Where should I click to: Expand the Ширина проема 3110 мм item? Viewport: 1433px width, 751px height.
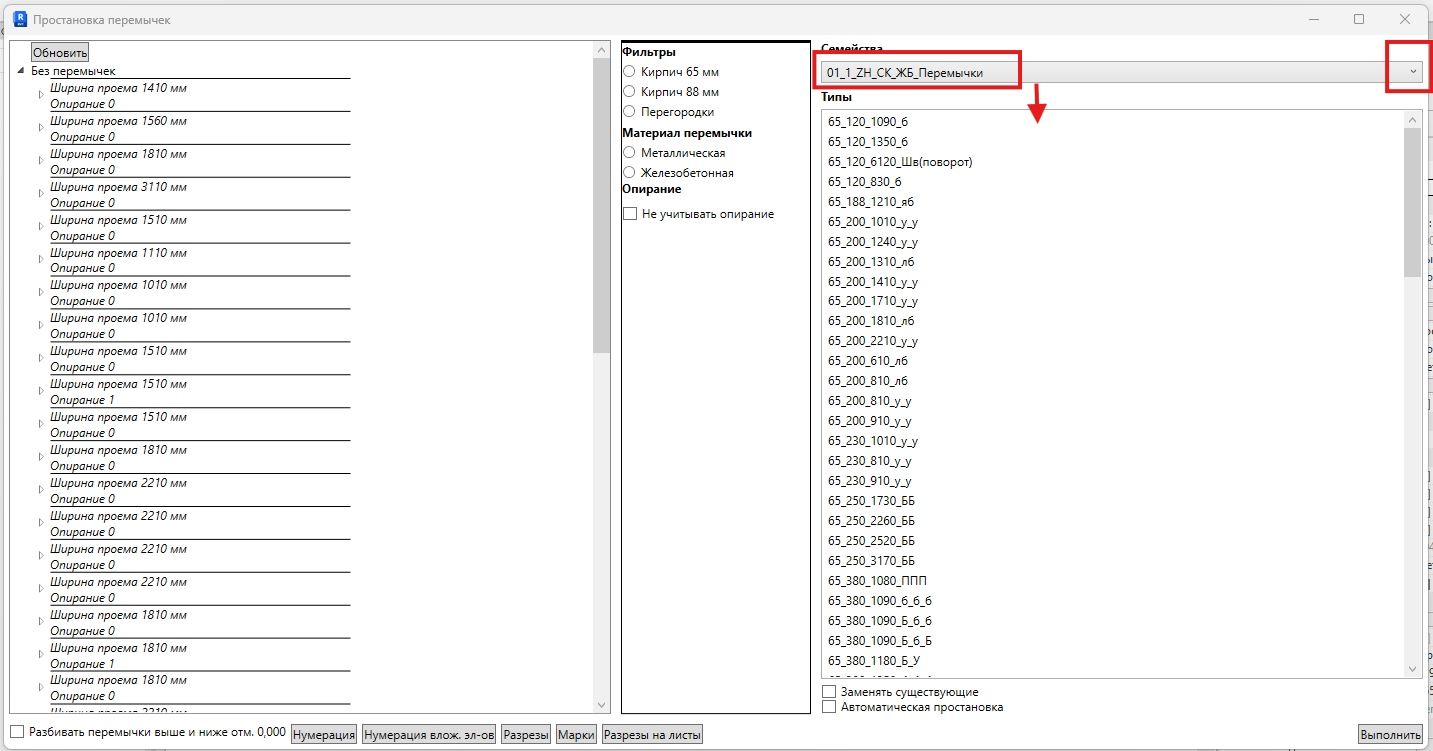pyautogui.click(x=41, y=194)
